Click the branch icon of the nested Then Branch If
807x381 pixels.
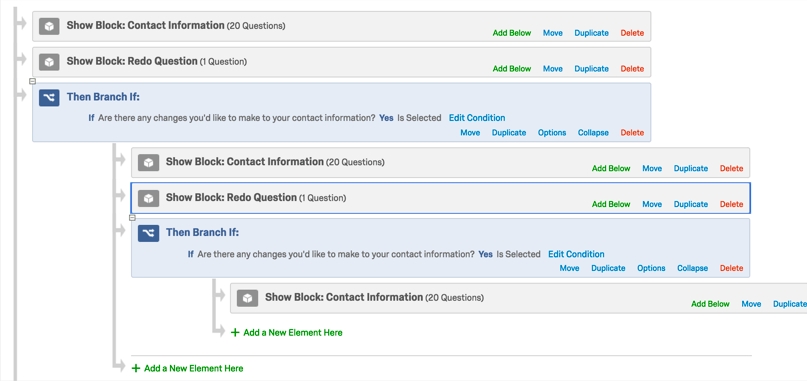tap(148, 233)
